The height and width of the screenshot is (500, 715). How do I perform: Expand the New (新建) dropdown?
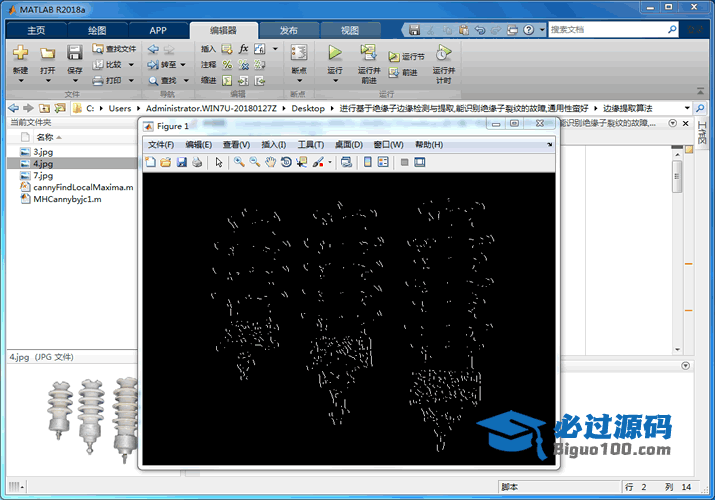click(x=20, y=82)
